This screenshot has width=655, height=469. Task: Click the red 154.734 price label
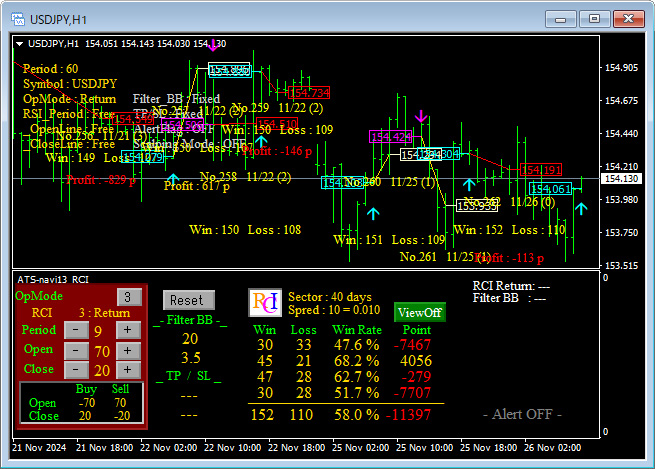310,93
